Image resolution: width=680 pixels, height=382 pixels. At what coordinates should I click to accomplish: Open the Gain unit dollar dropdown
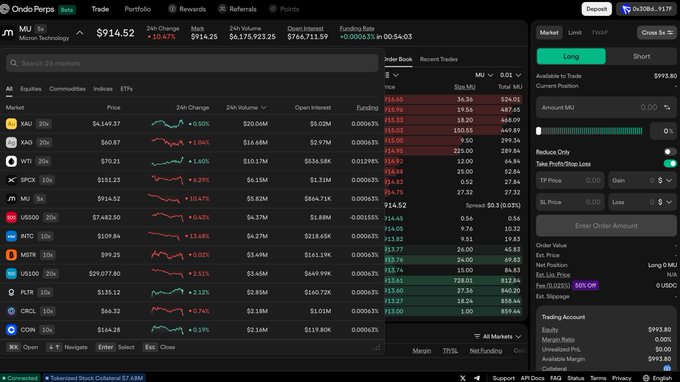pyautogui.click(x=665, y=180)
